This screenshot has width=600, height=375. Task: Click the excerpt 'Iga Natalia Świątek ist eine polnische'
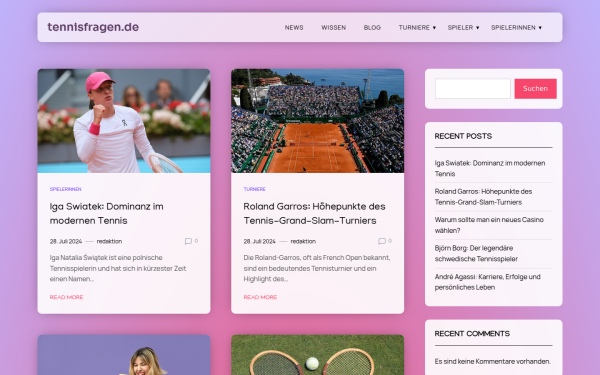(106, 258)
